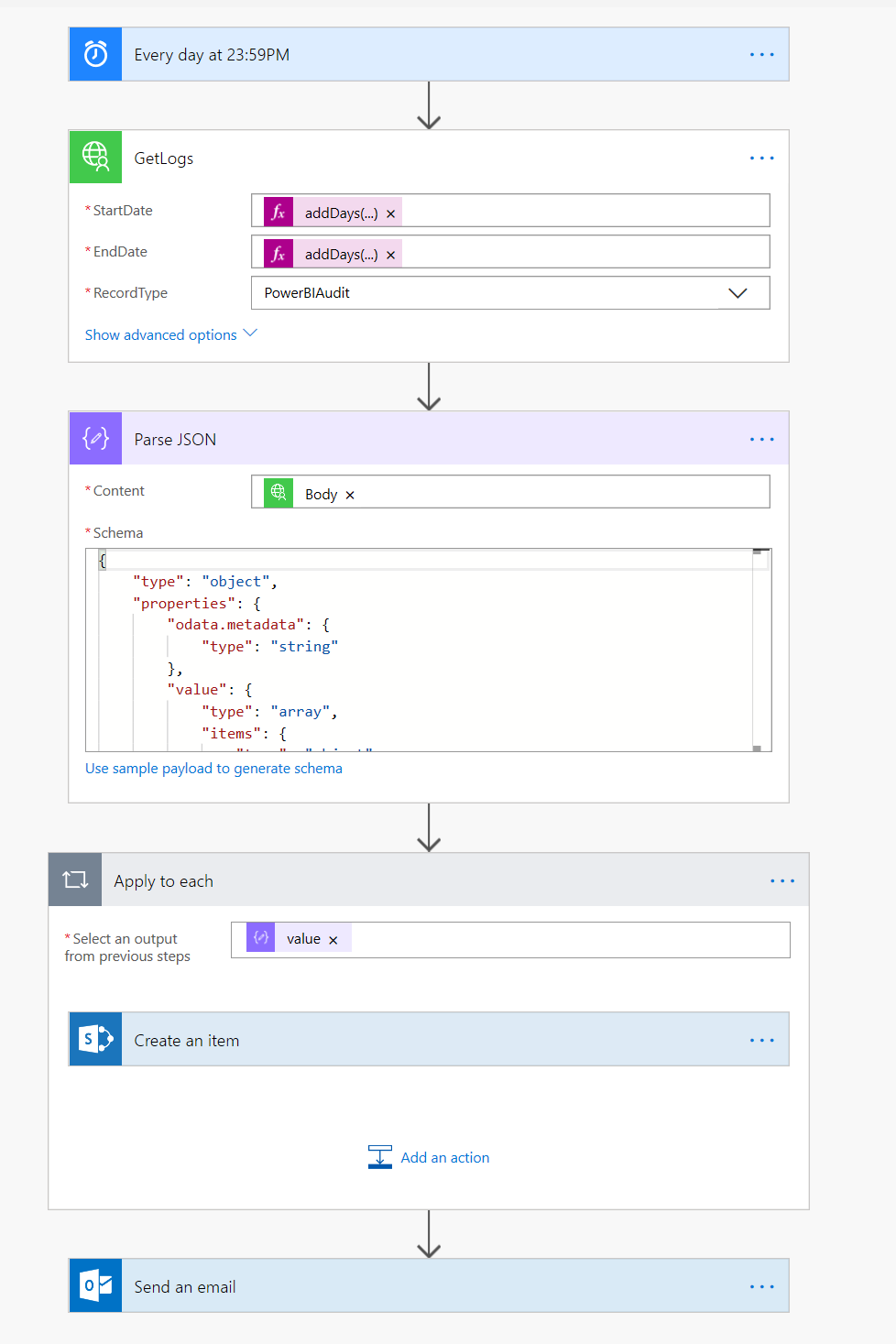This screenshot has width=896, height=1344.
Task: Expand Show advanced options in GetLogs
Action: point(170,335)
